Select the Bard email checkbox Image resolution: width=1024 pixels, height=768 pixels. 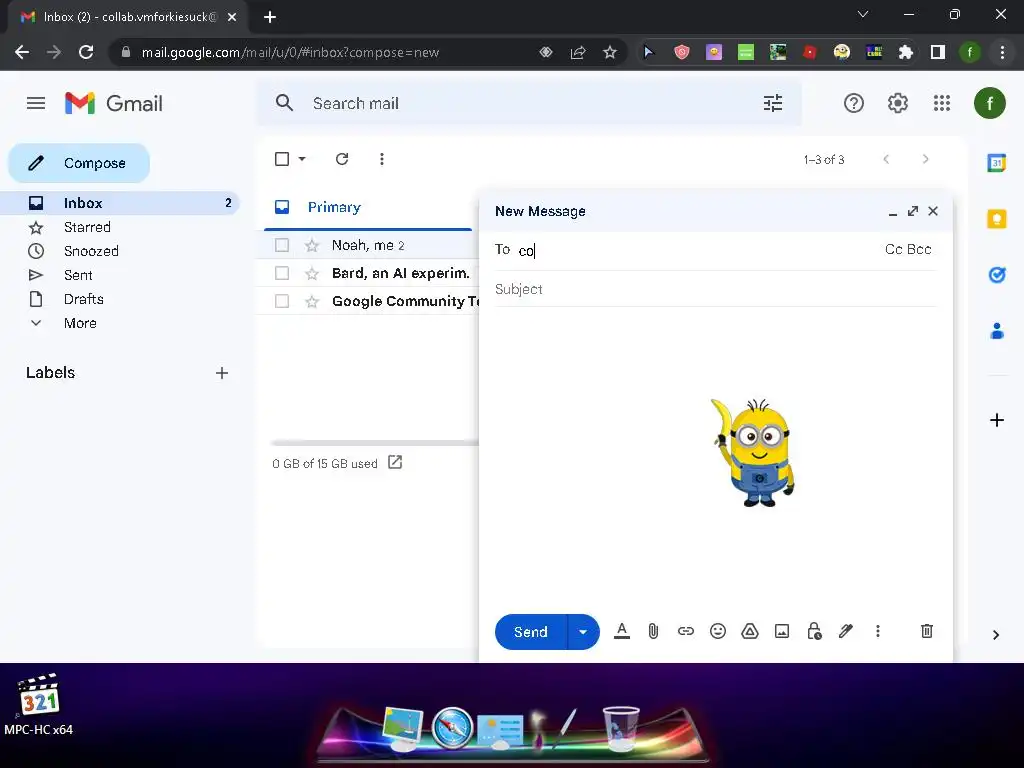[282, 273]
